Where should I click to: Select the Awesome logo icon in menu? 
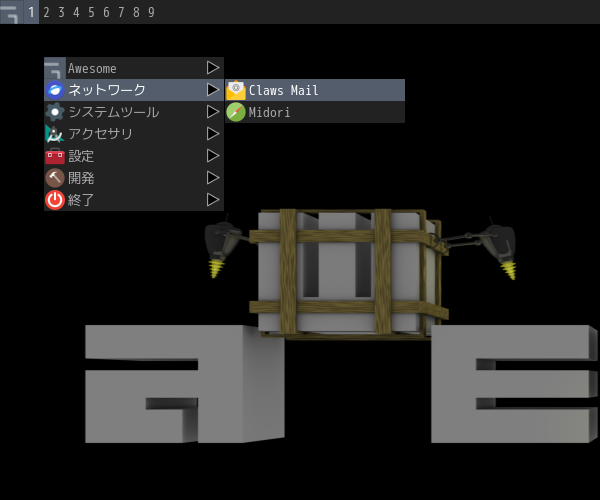pos(55,68)
